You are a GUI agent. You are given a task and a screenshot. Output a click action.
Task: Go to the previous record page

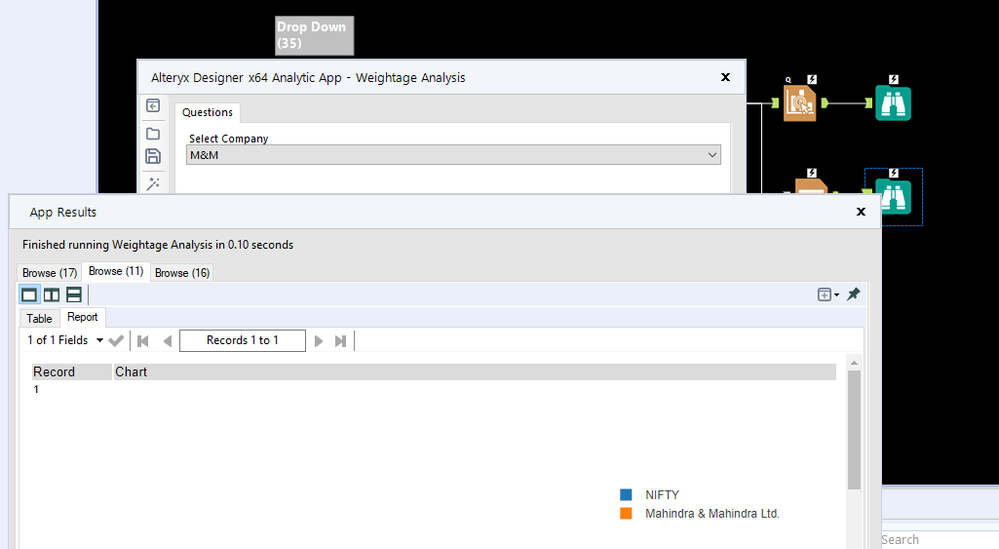[168, 341]
